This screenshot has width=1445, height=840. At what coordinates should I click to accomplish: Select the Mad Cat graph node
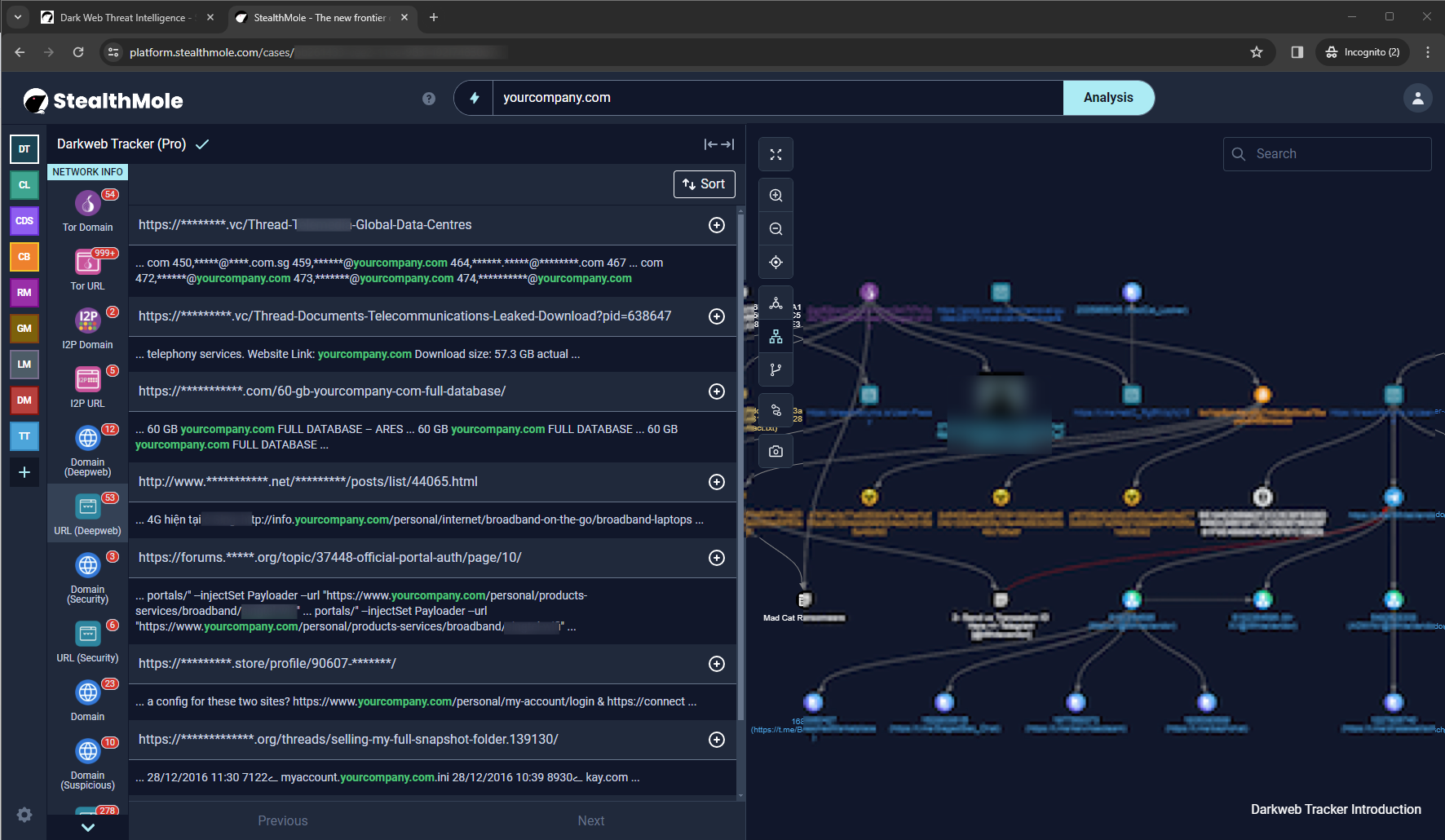pyautogui.click(x=804, y=601)
